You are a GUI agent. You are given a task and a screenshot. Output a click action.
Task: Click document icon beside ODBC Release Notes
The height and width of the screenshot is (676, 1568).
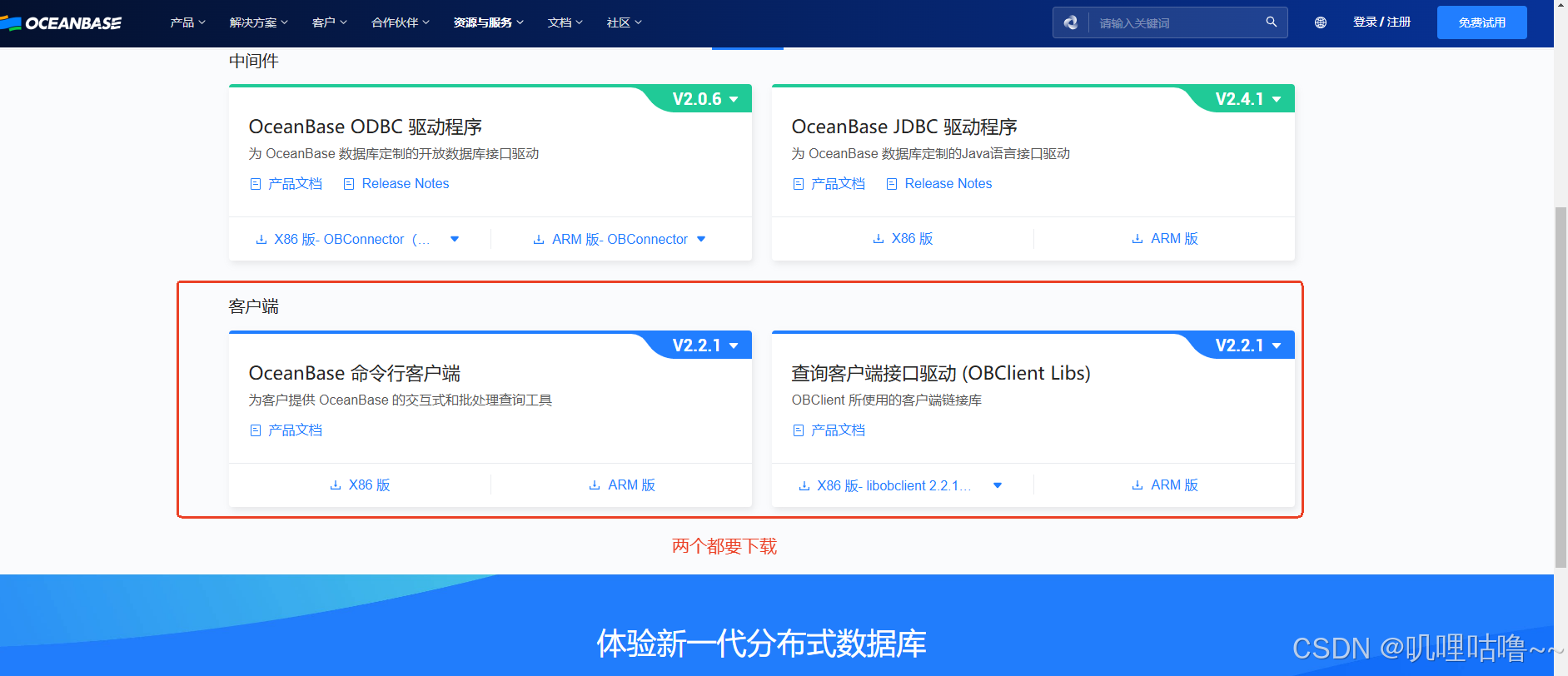click(349, 184)
